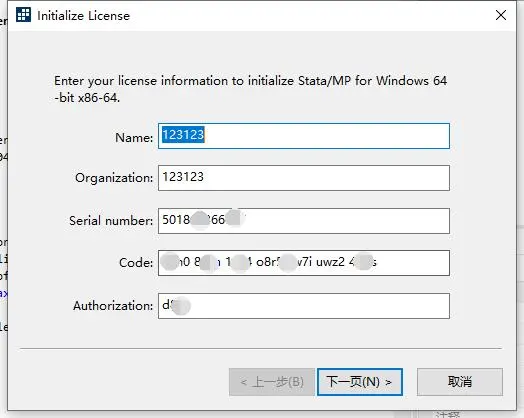Focus the Name input field
Viewport: 524px width, 418px height.
click(304, 136)
